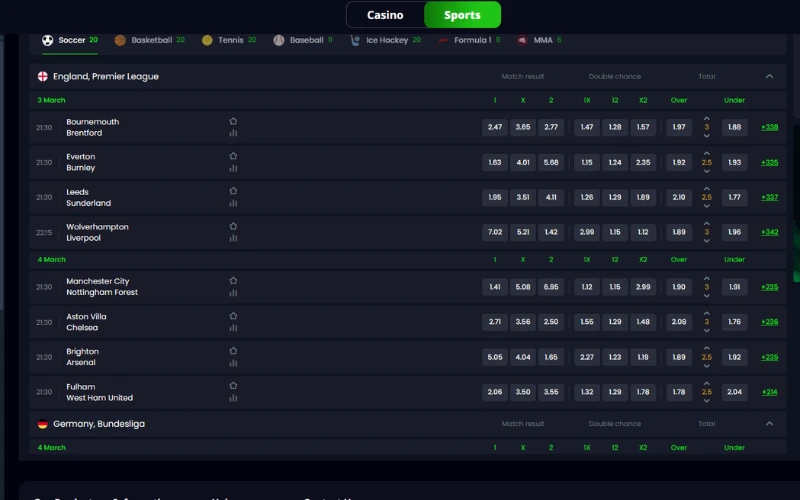Star the Leeds vs Sunderland match

point(233,191)
